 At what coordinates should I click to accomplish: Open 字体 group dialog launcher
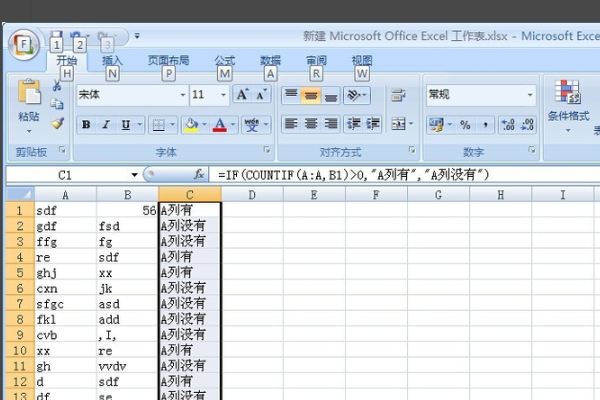[267, 150]
